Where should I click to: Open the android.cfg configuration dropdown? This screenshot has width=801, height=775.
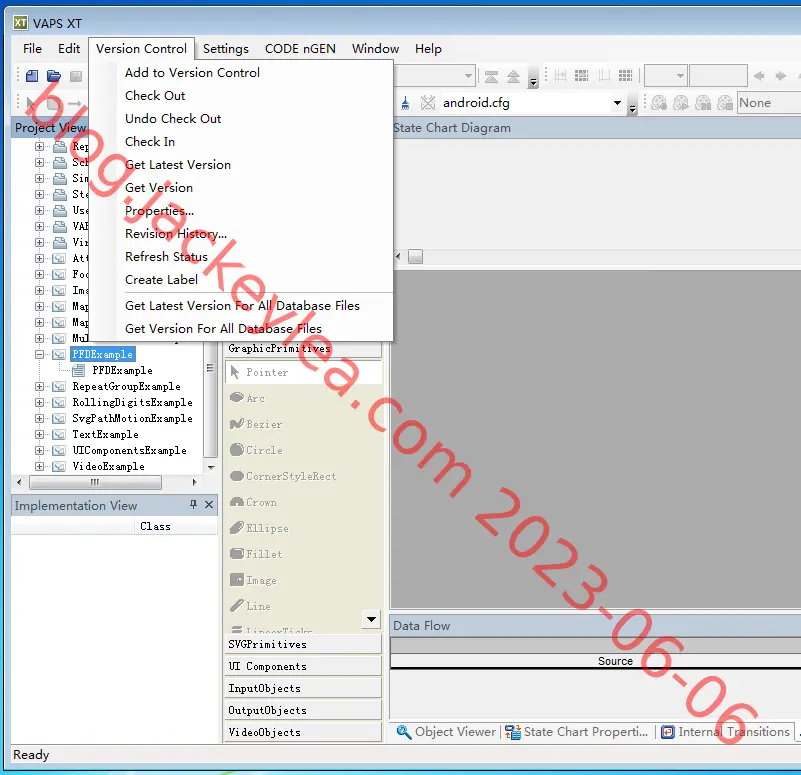617,103
